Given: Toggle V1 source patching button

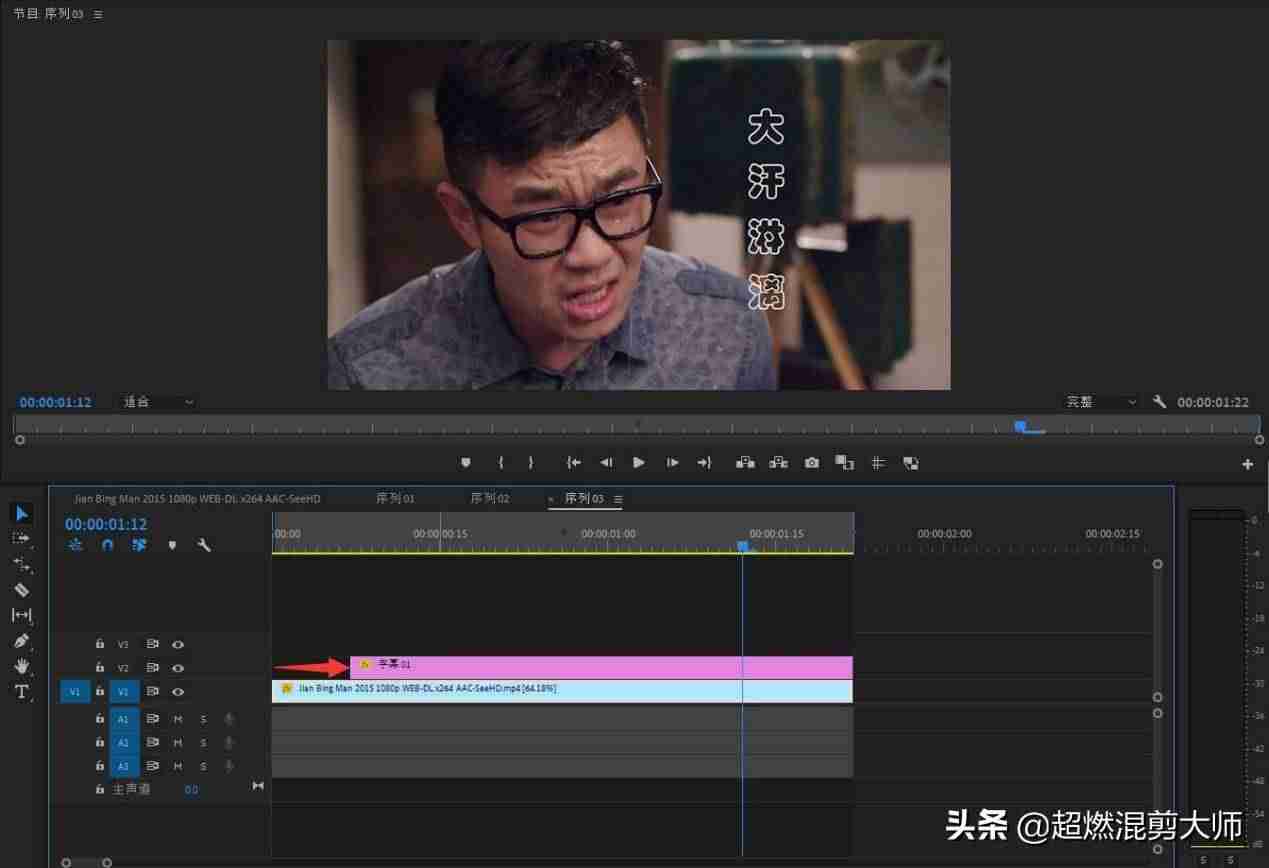Looking at the screenshot, I should pyautogui.click(x=75, y=691).
